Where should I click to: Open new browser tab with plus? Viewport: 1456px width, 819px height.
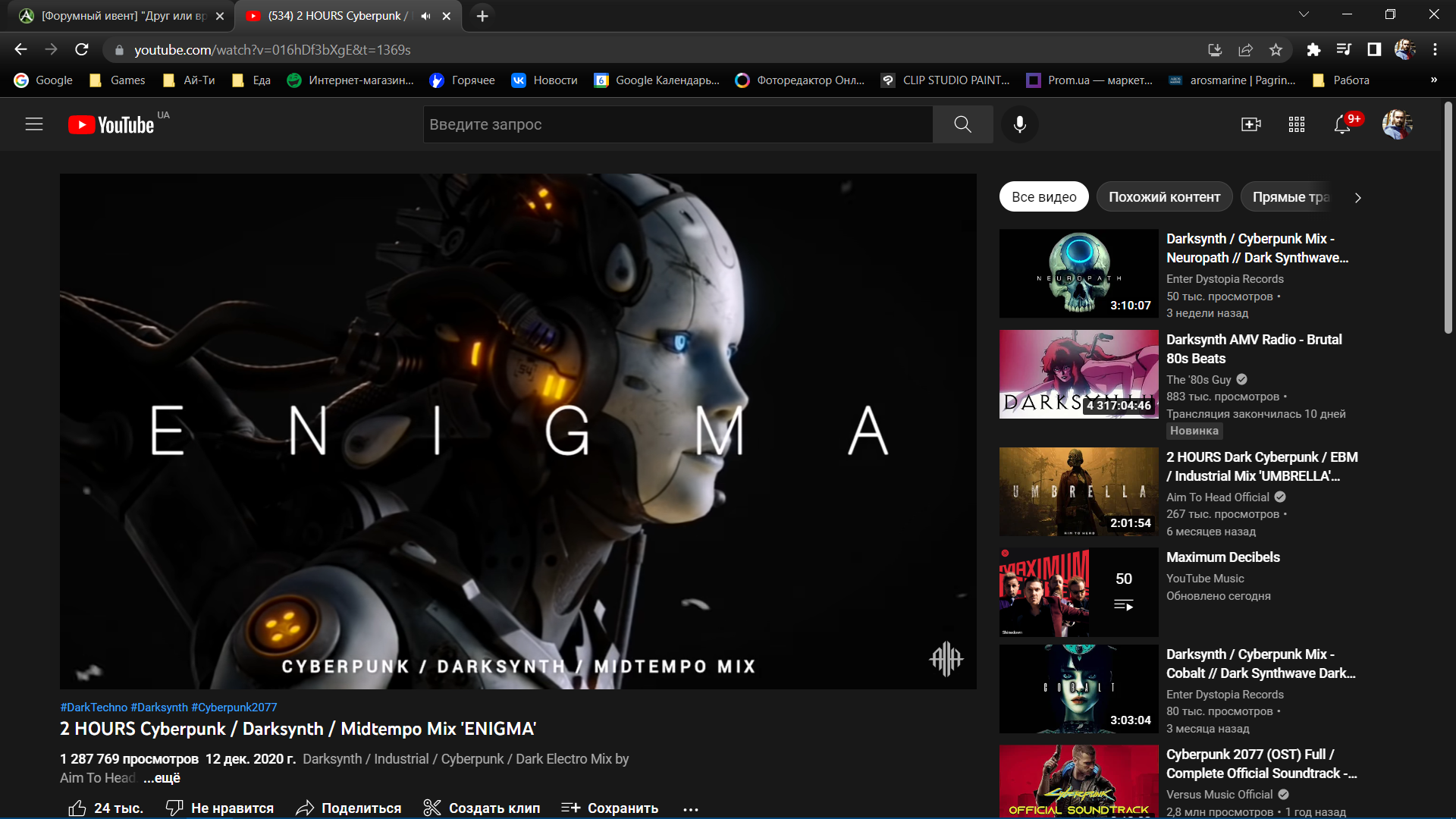tap(482, 16)
